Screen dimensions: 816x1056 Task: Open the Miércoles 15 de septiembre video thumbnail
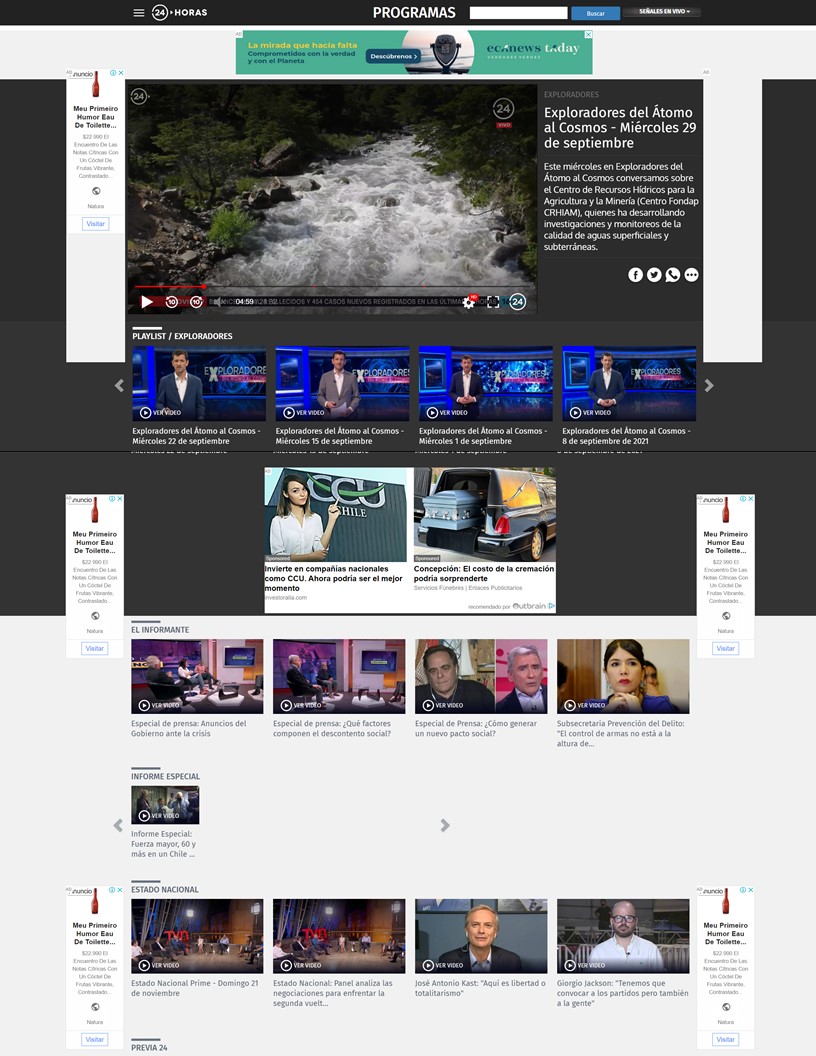point(342,383)
